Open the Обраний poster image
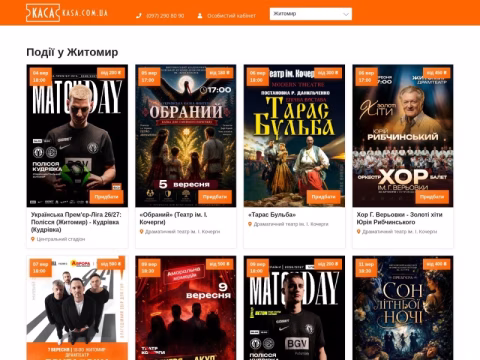 point(186,136)
